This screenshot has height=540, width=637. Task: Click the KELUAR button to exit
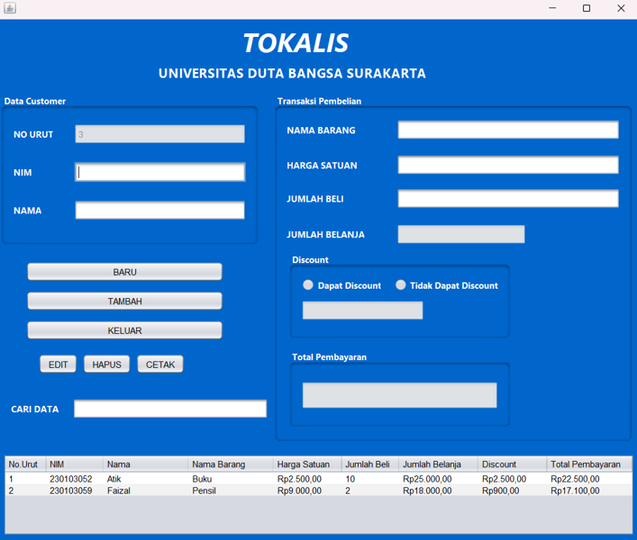tap(125, 330)
